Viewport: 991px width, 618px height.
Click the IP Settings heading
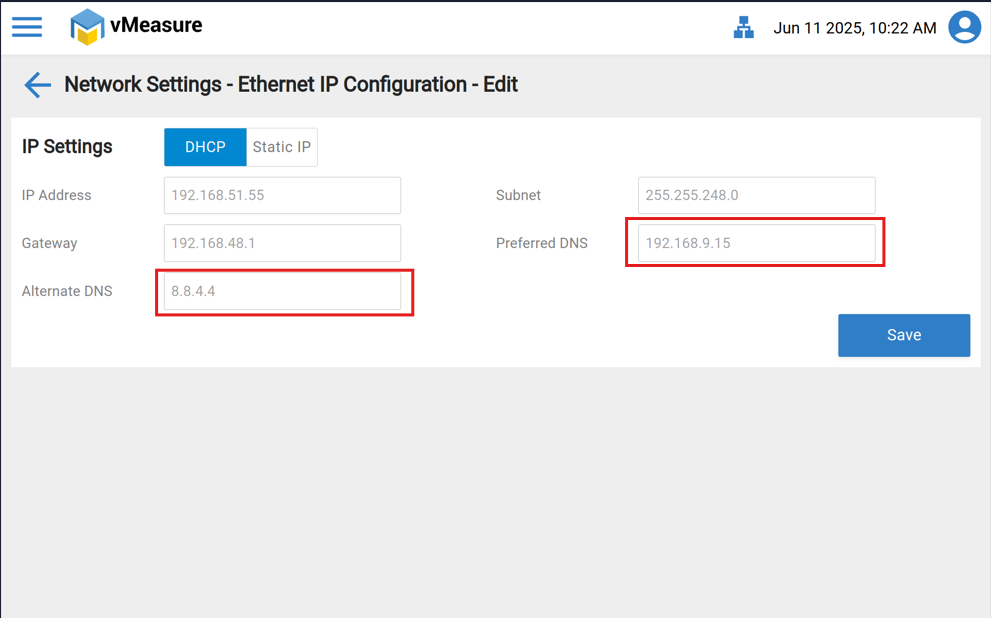point(67,147)
